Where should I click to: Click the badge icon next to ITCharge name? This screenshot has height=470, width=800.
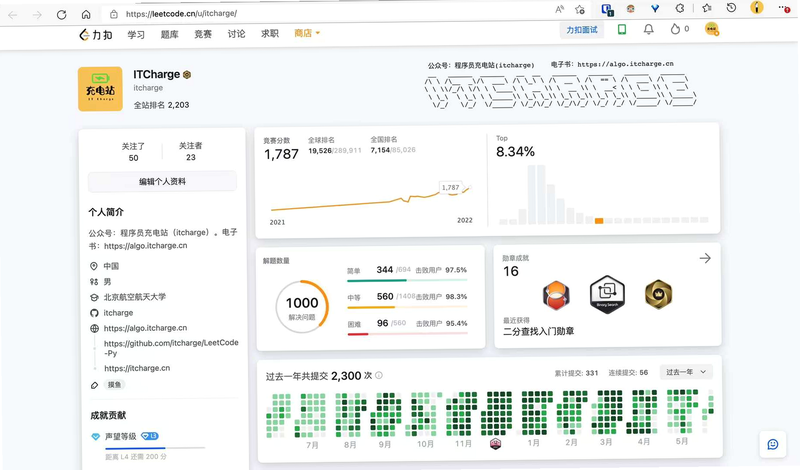coord(187,75)
